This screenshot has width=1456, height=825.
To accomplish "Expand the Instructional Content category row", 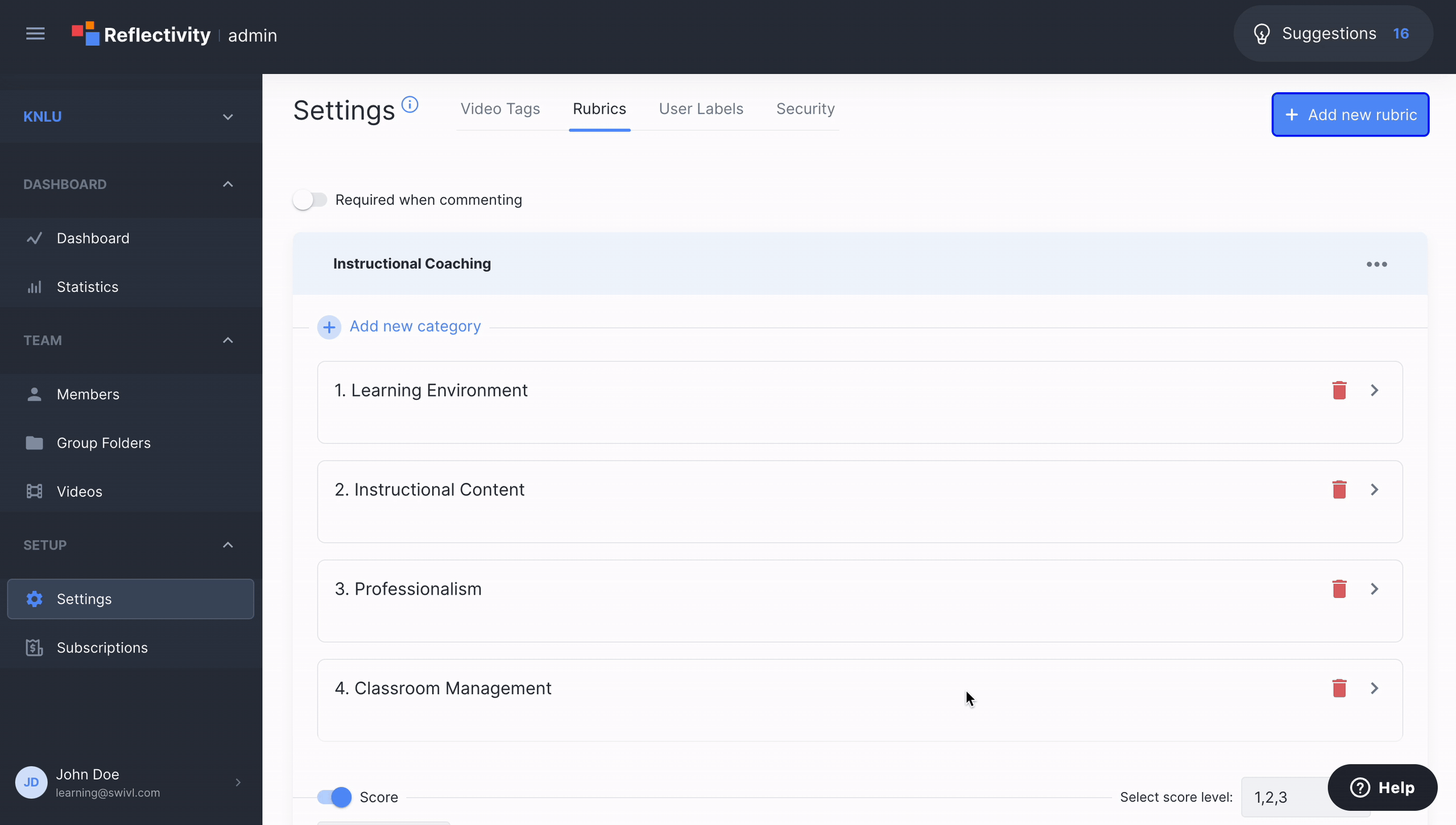I will (1374, 489).
